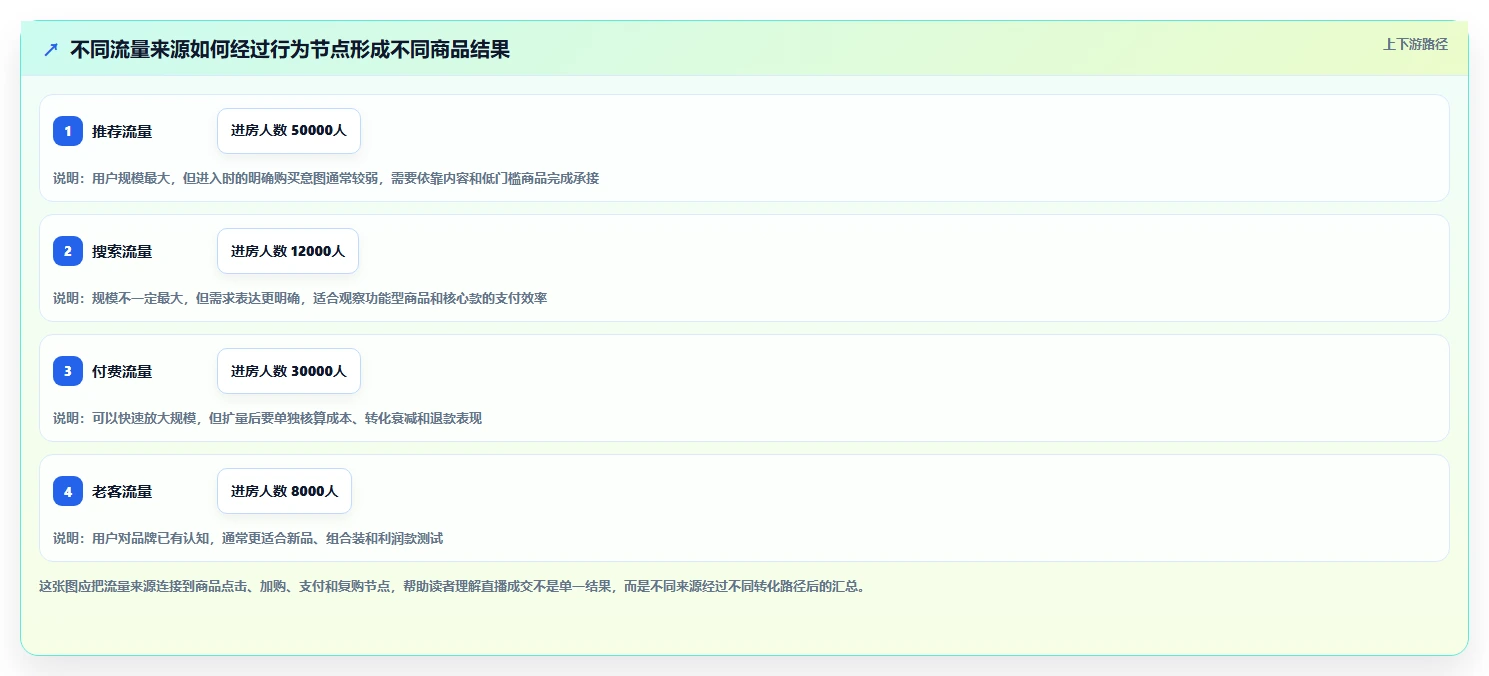Viewport: 1489px width, 676px height.
Task: Click the arrow icon beside the title
Action: 51,50
